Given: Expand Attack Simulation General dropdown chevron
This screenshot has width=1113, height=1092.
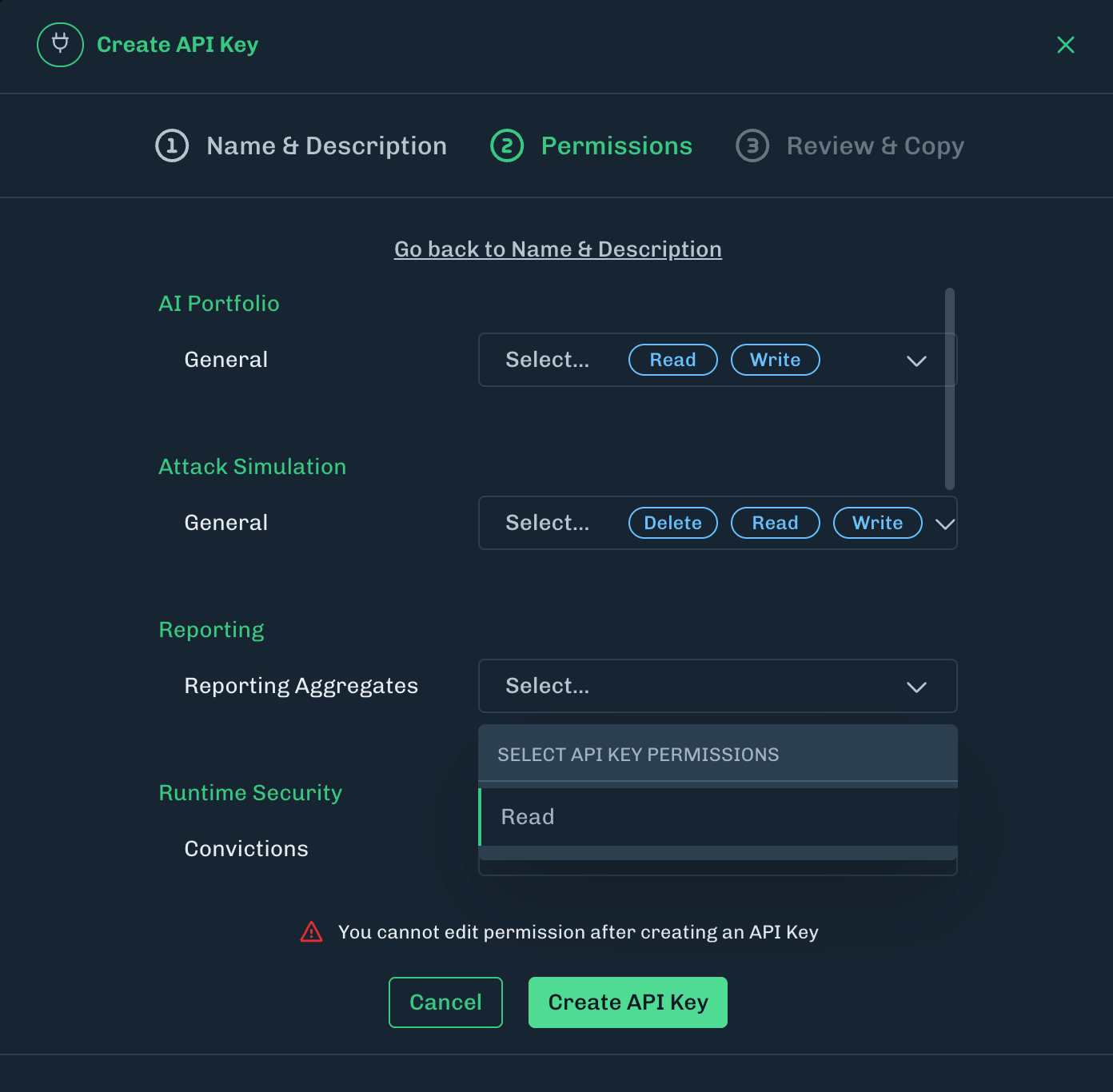Looking at the screenshot, I should [945, 524].
